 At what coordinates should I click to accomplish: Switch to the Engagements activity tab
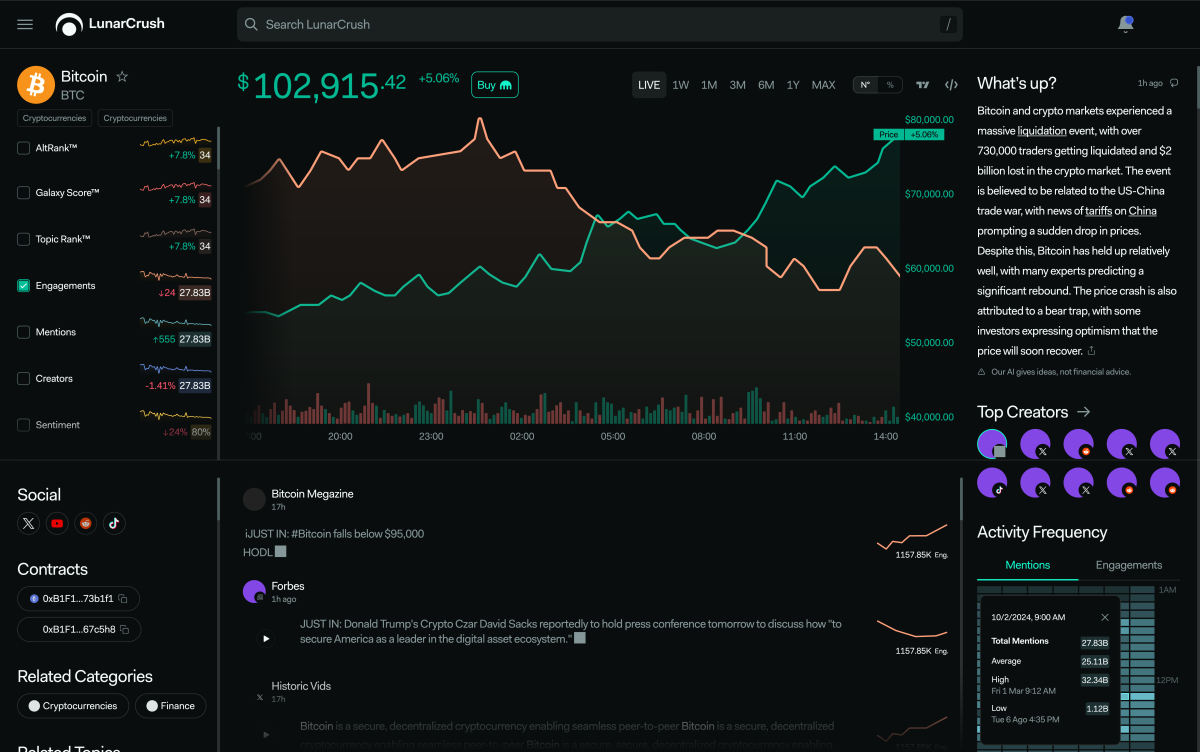tap(1128, 565)
